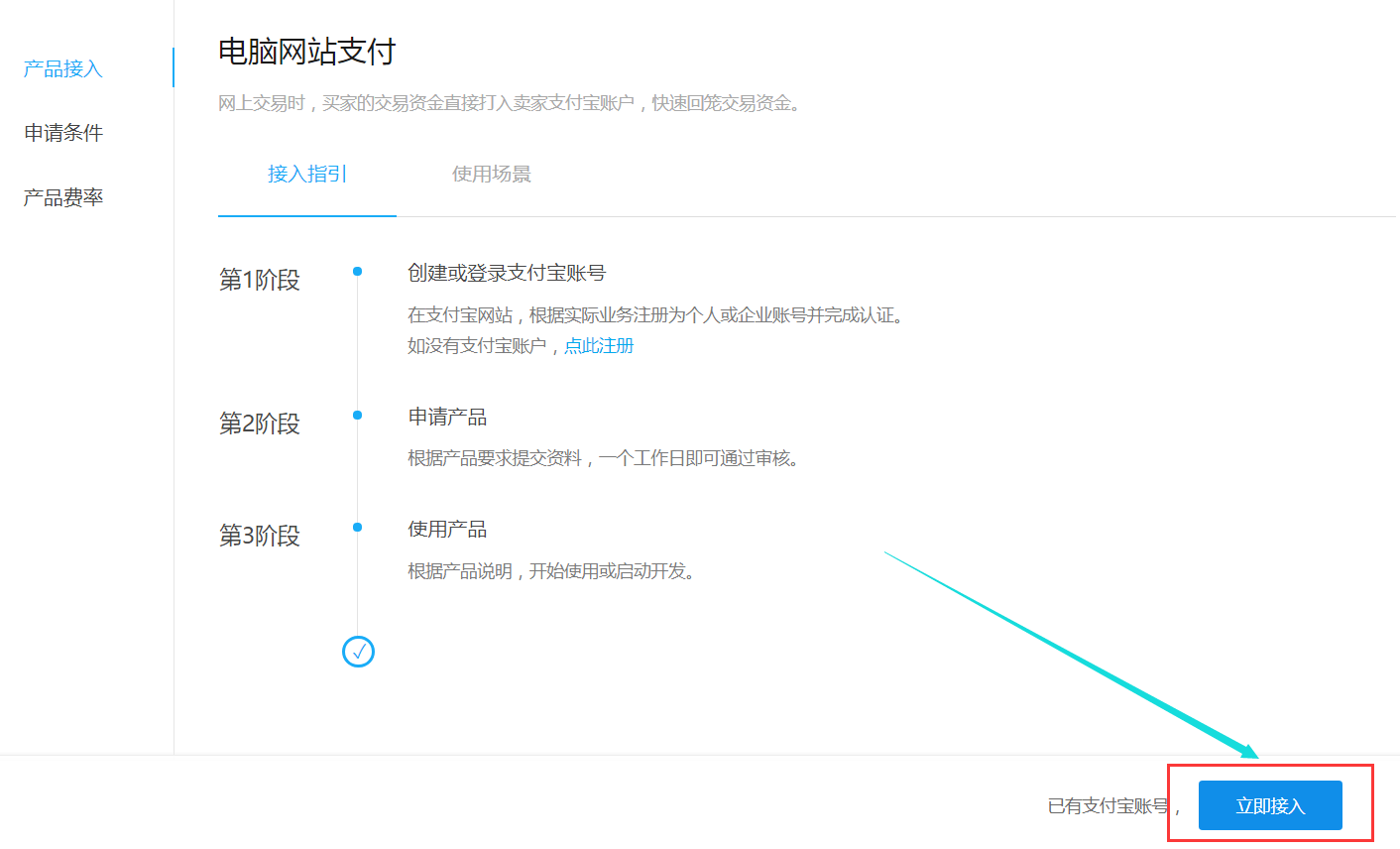Click the 申请产品 heading
This screenshot has height=849, width=1400.
447,416
